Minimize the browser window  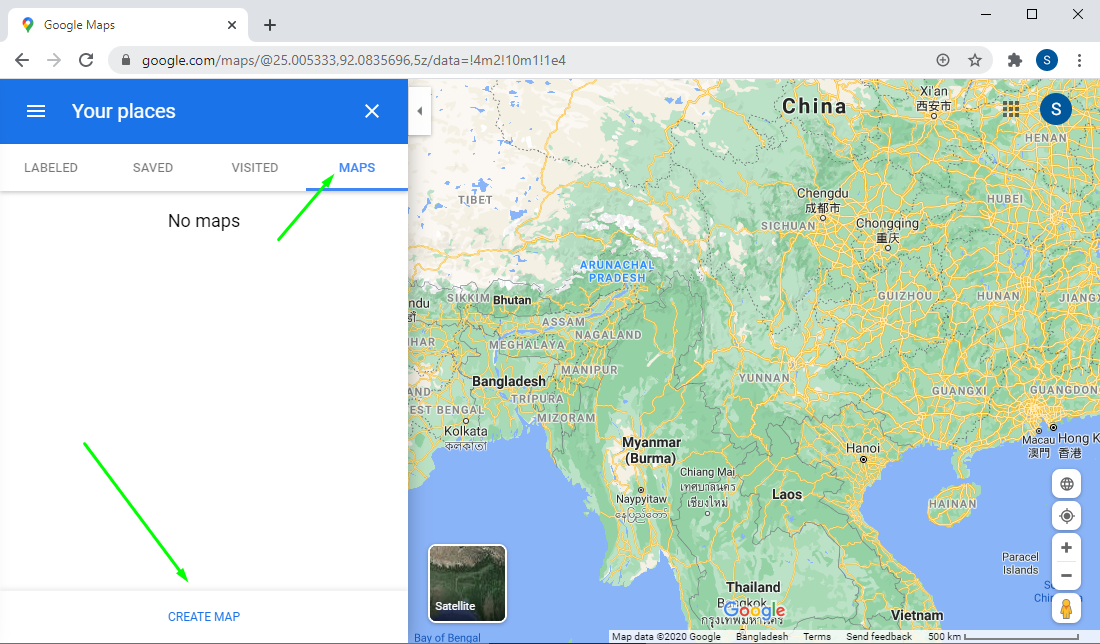[x=986, y=14]
